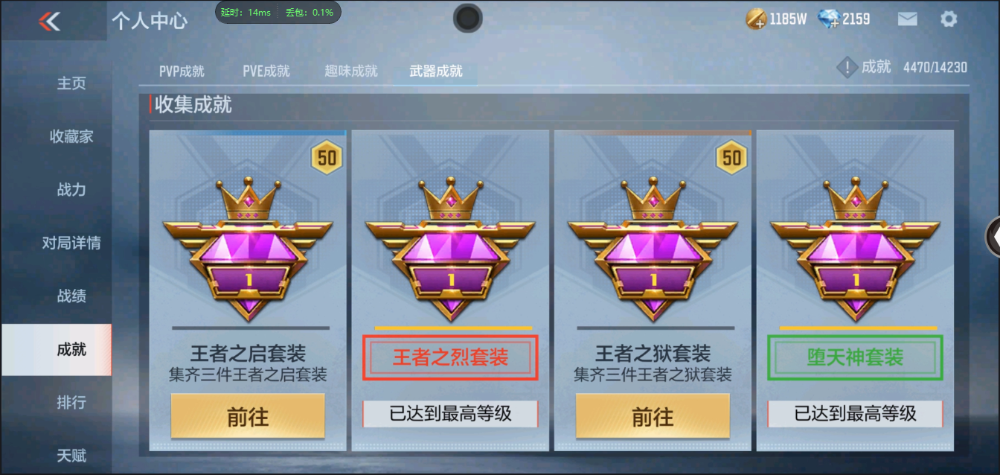Select the 武器成就 tab
The width and height of the screenshot is (1000, 475).
click(x=436, y=71)
